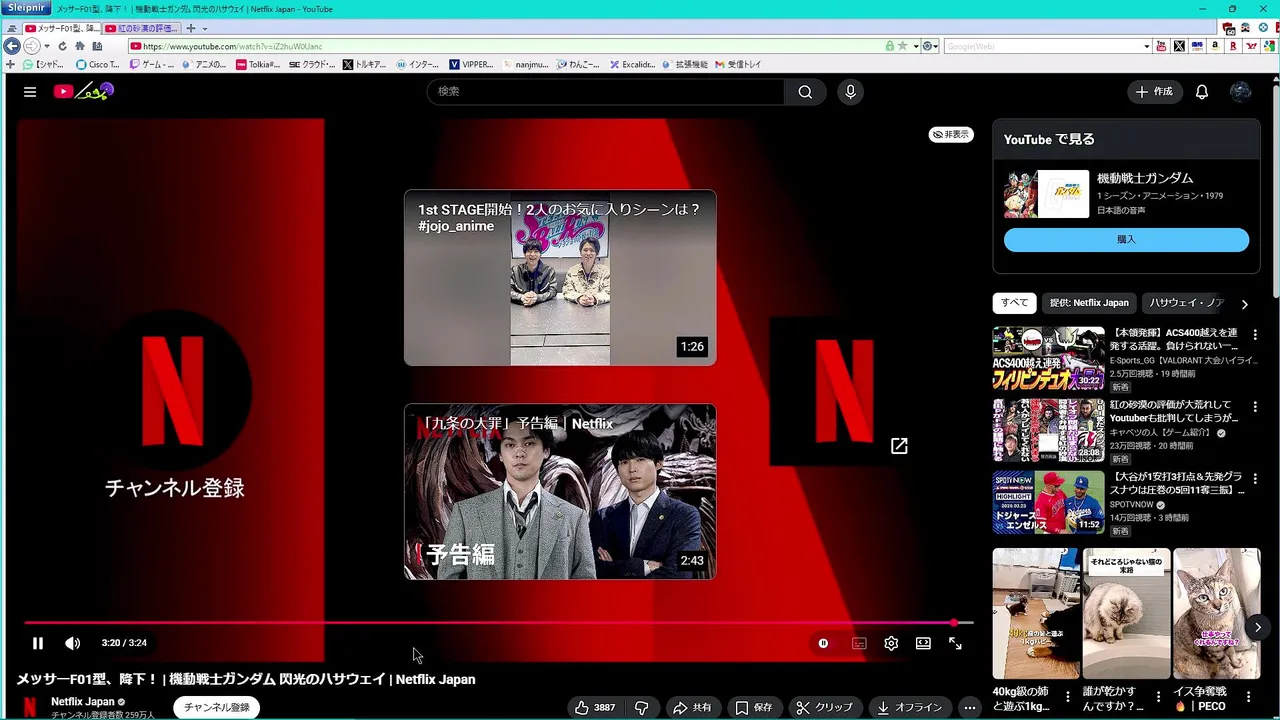The image size is (1280, 720).
Task: Open the YouTube hamburger guide menu
Action: tap(30, 92)
